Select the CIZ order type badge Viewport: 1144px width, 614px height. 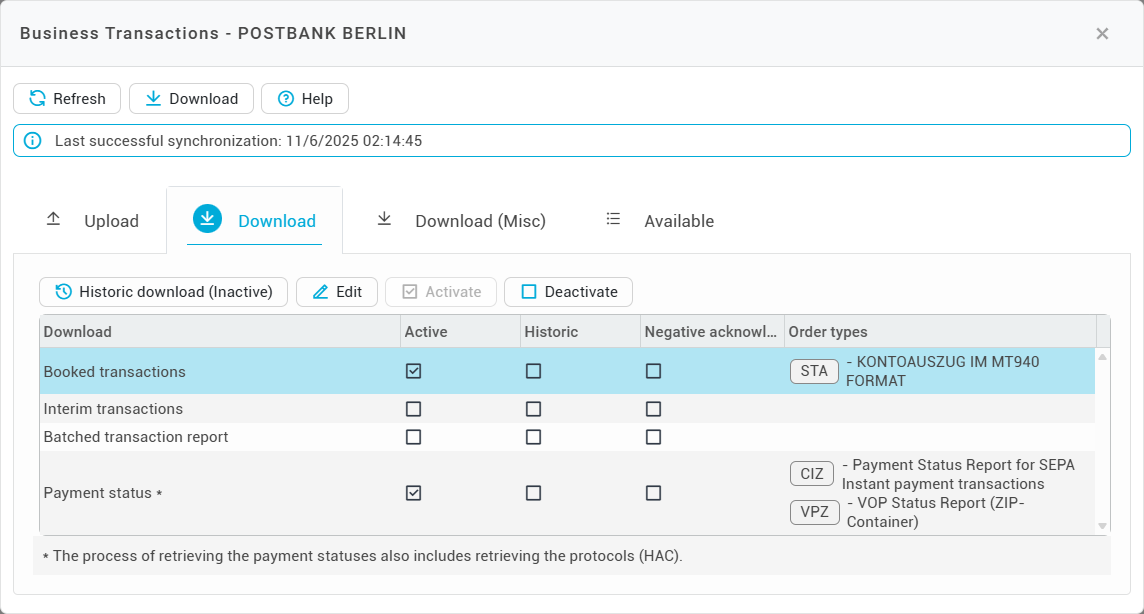click(811, 474)
